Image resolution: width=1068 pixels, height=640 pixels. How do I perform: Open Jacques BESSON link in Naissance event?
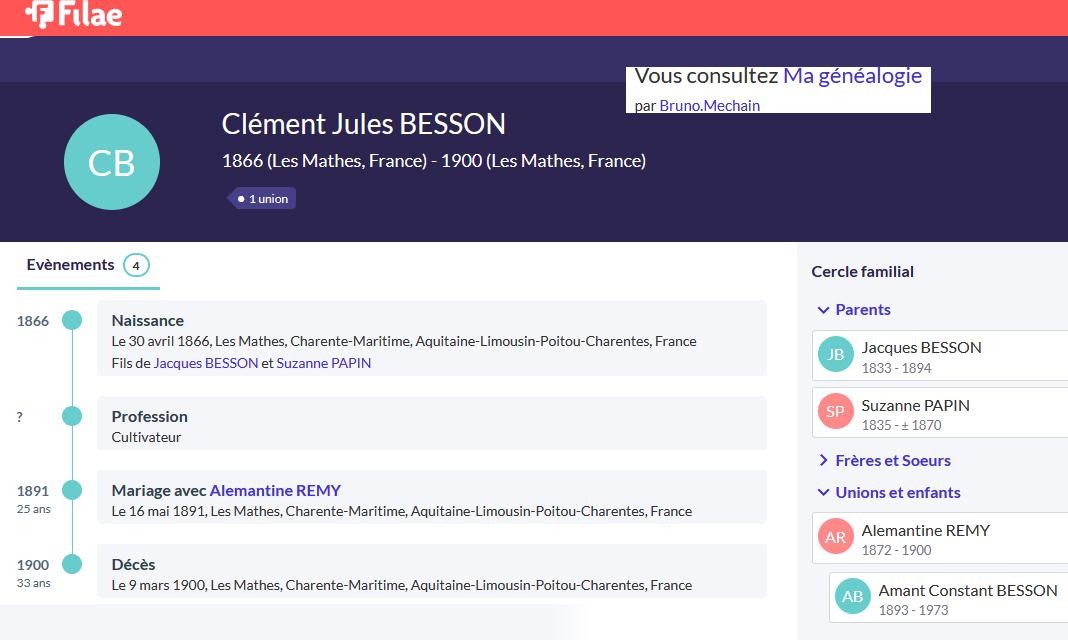tap(206, 363)
